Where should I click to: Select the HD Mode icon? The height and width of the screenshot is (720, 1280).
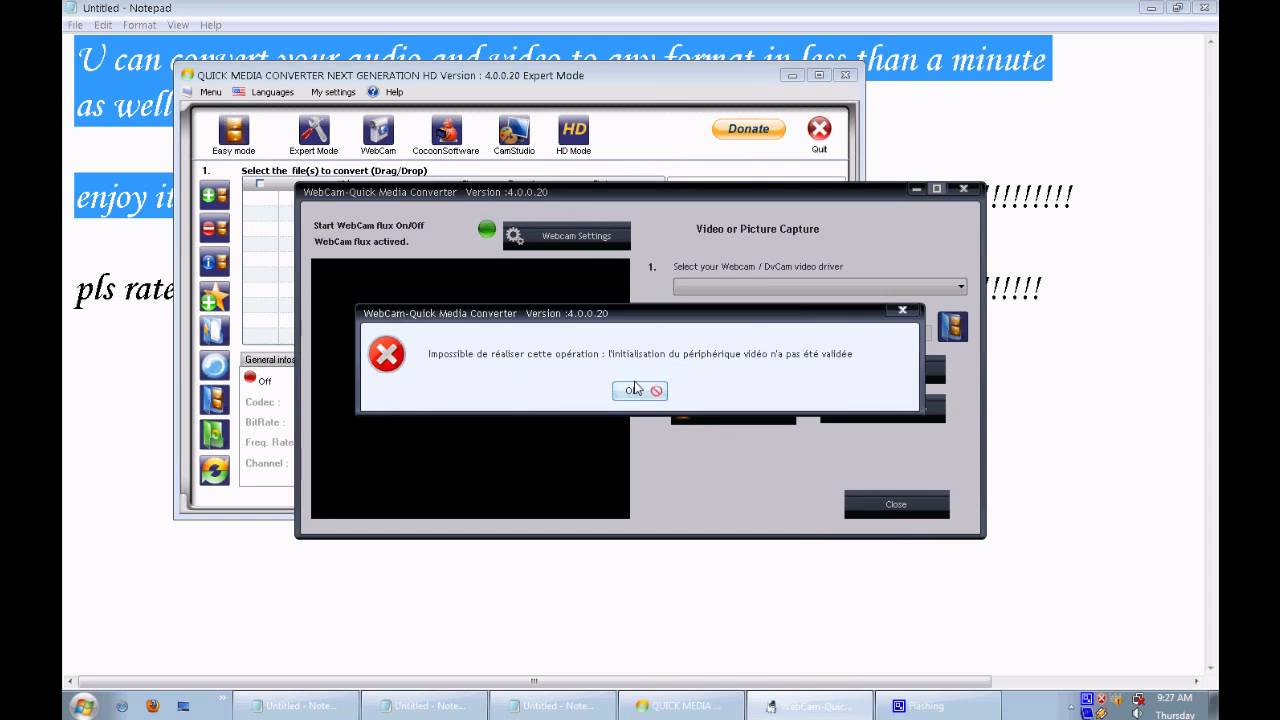tap(574, 130)
